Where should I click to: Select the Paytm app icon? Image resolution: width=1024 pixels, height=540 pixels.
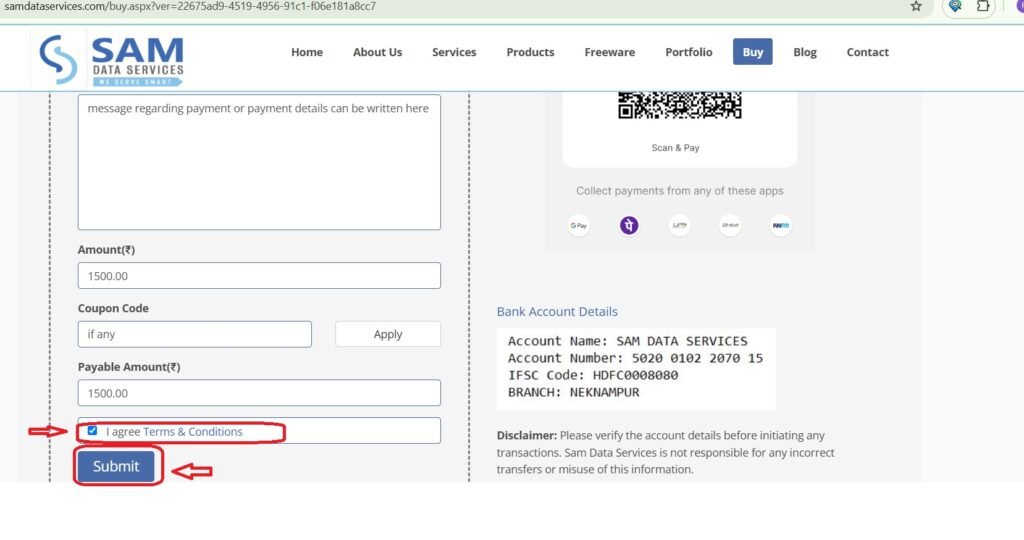pyautogui.click(x=780, y=225)
